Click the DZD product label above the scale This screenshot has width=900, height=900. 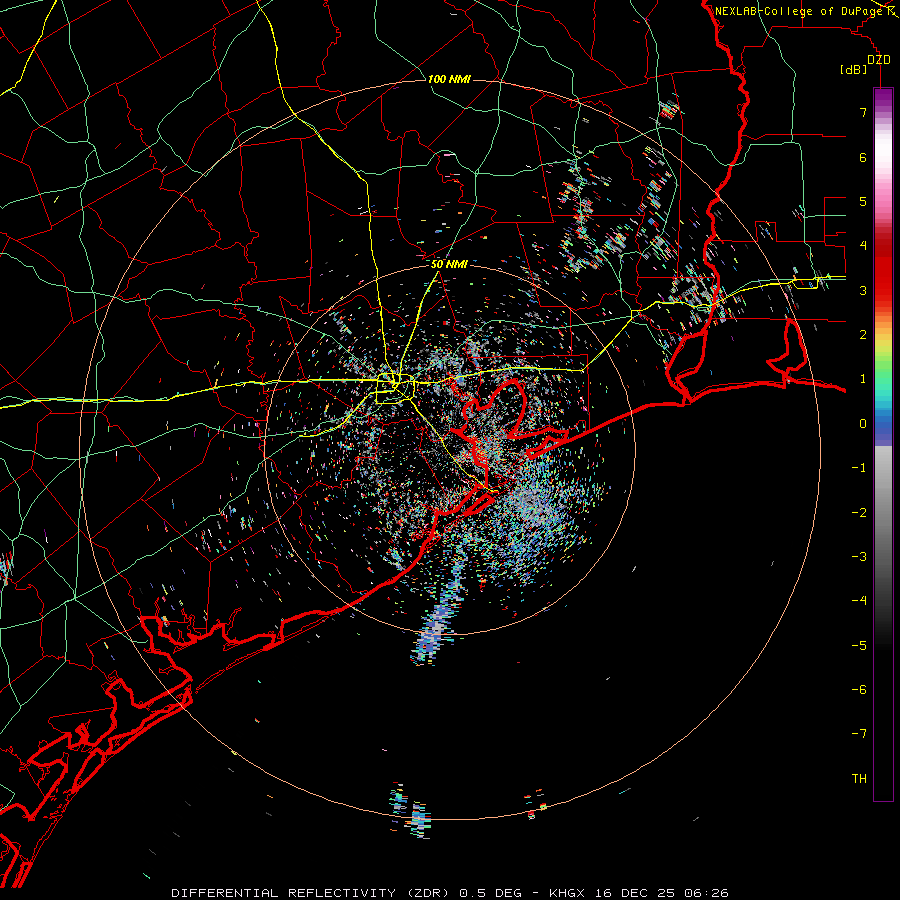[x=879, y=60]
